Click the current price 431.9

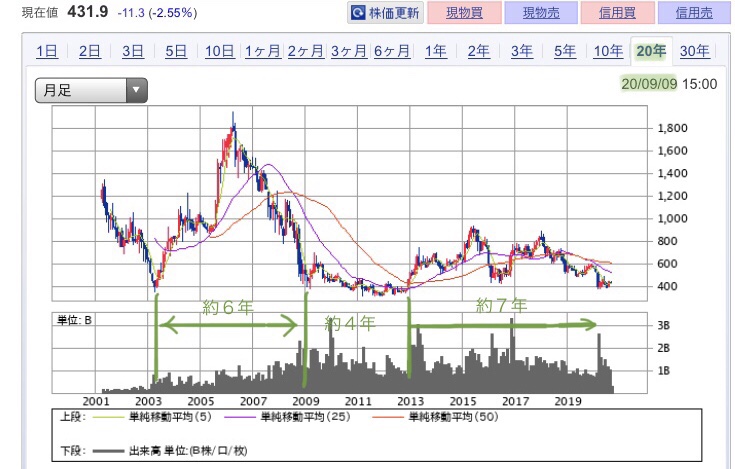point(88,11)
